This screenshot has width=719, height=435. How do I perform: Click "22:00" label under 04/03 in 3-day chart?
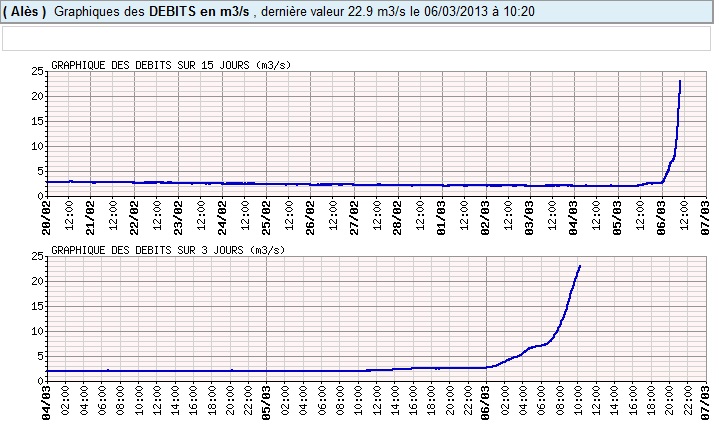(248, 400)
